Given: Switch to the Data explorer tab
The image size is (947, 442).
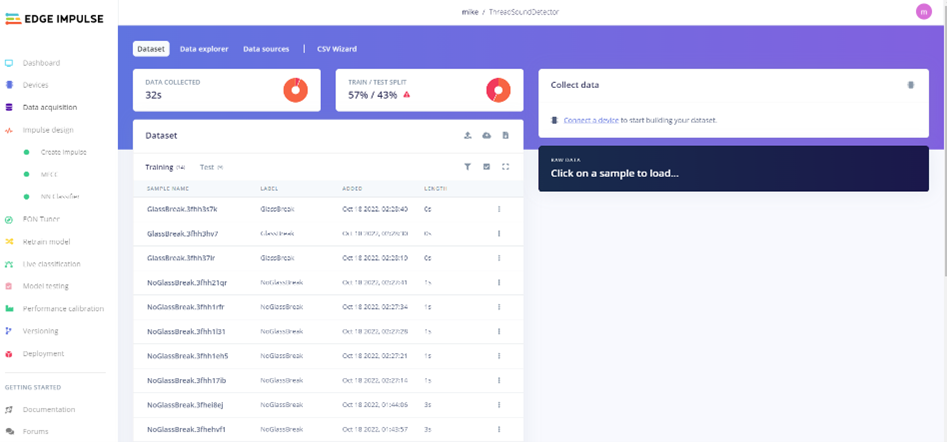Looking at the screenshot, I should click(x=204, y=48).
